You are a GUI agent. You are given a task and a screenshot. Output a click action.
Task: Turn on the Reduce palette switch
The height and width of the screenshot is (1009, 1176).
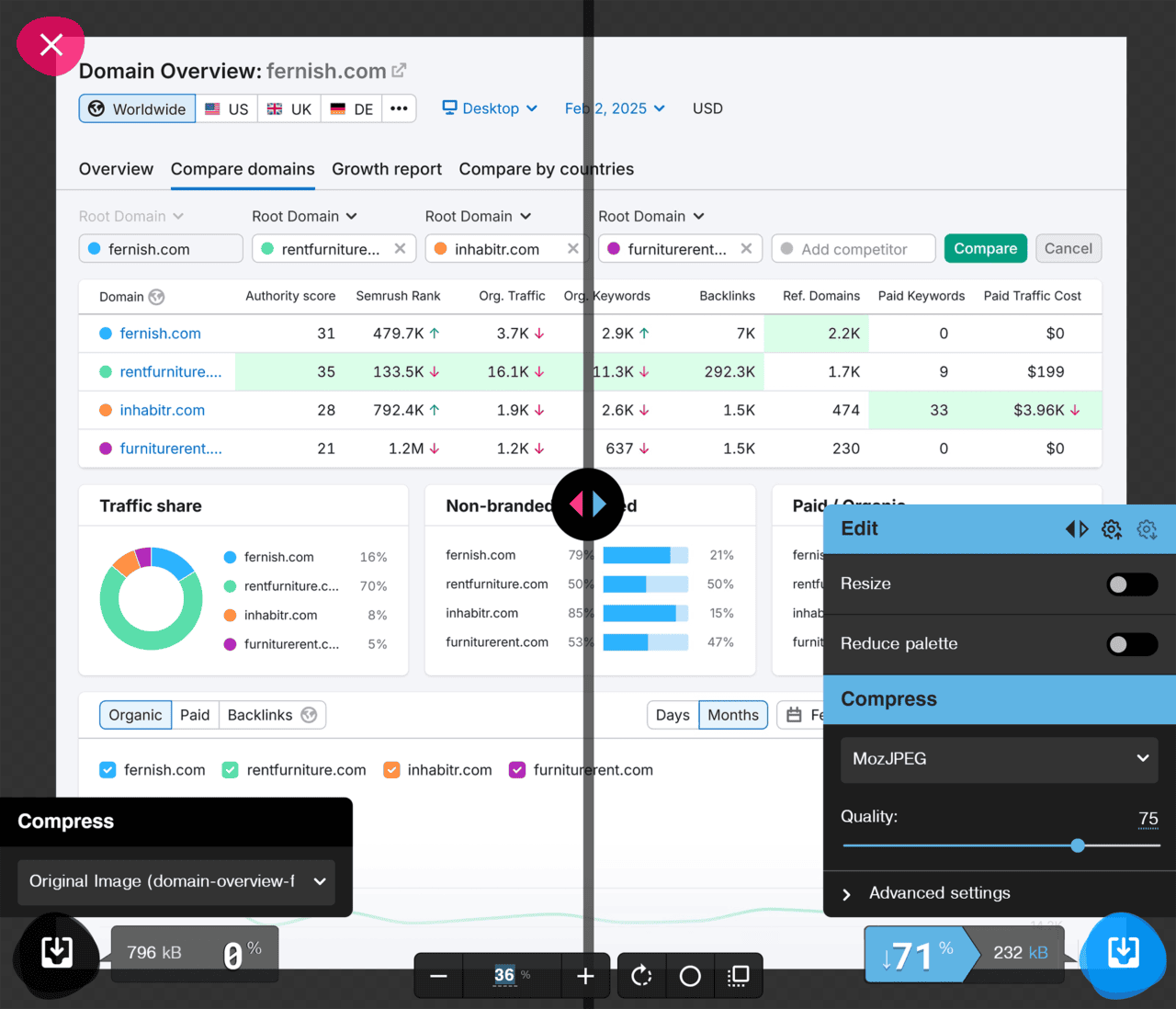coord(1131,644)
